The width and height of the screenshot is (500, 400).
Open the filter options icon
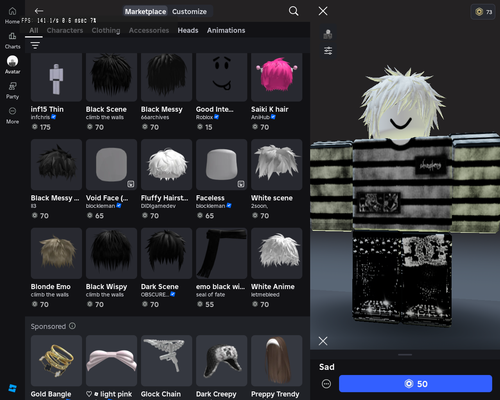pos(35,45)
